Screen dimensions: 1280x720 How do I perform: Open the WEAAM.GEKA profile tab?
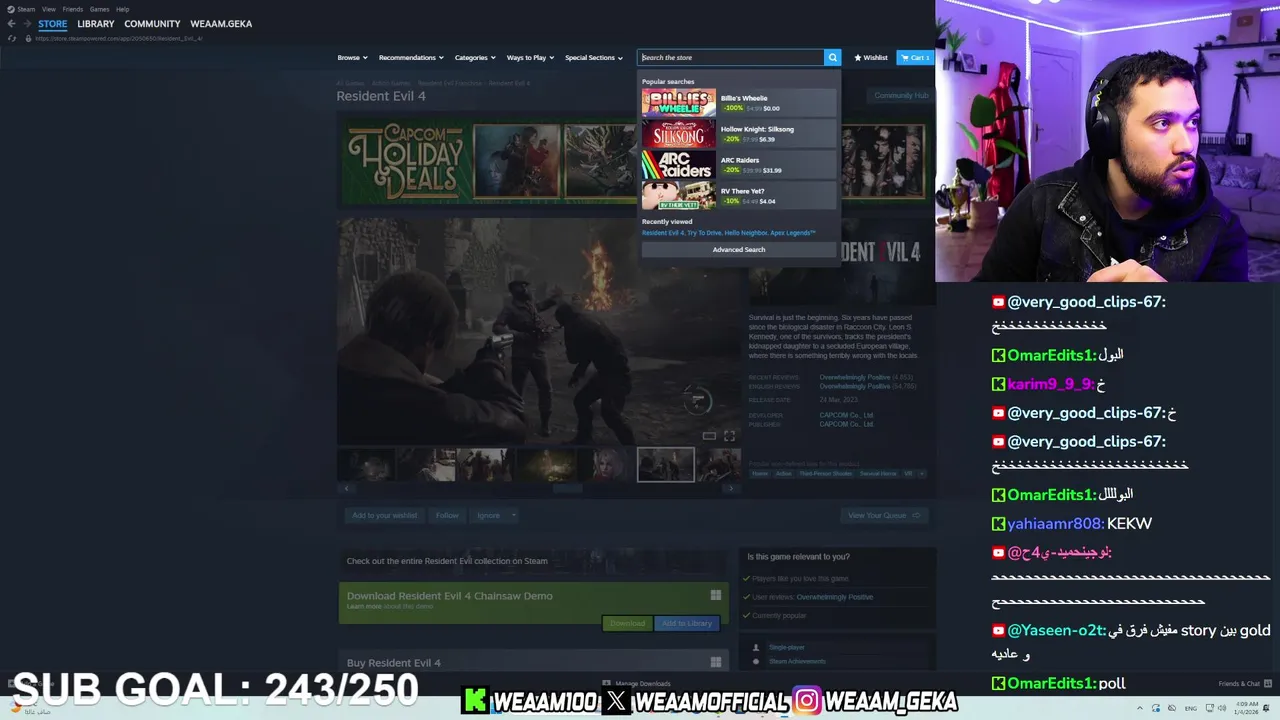221,24
